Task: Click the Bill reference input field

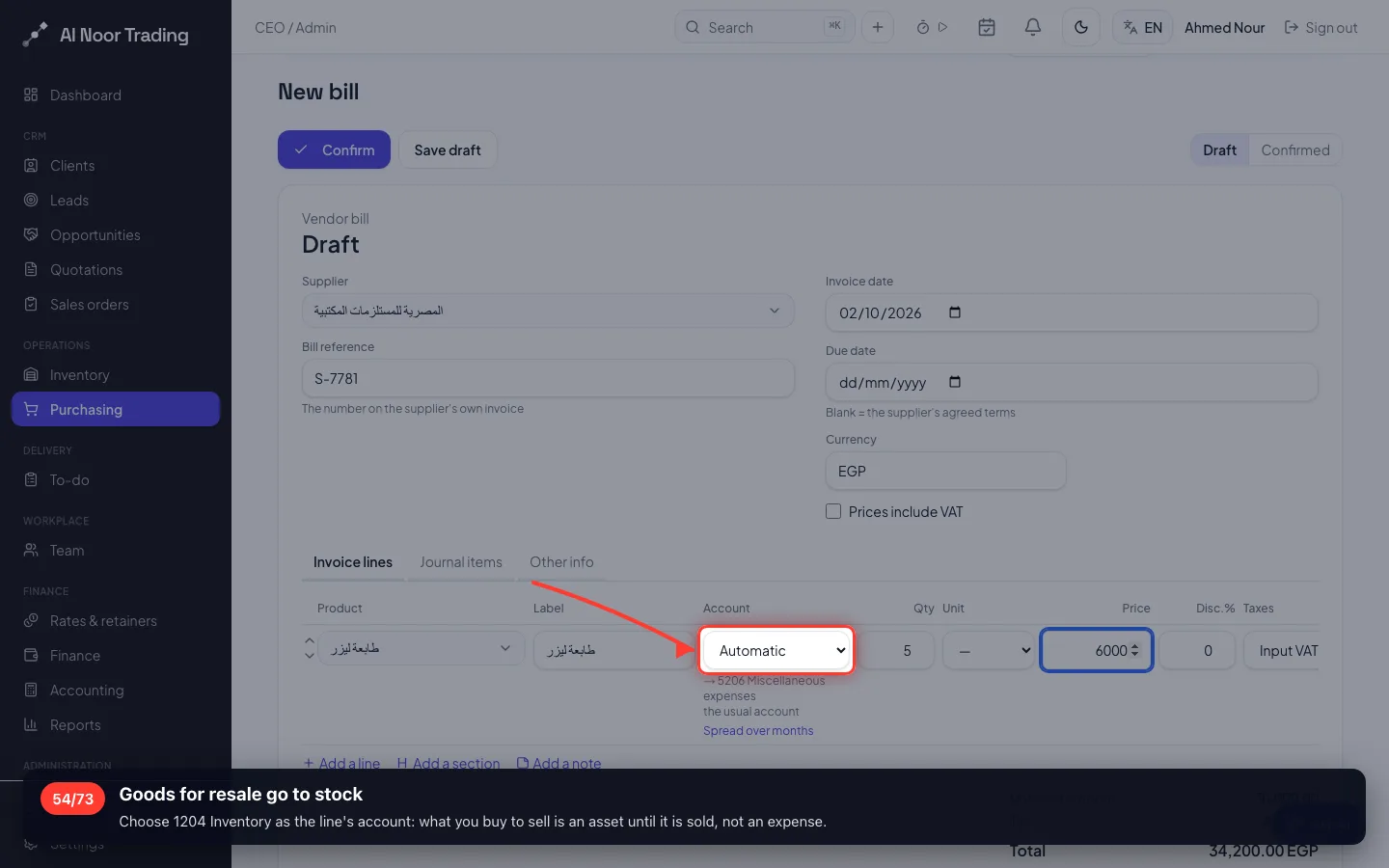Action: (x=548, y=378)
